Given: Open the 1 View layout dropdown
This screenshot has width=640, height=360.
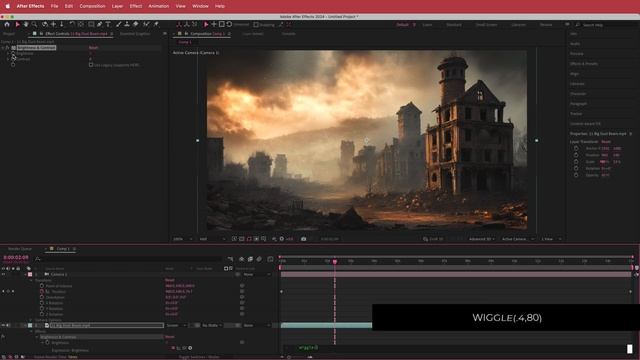Looking at the screenshot, I should (551, 239).
